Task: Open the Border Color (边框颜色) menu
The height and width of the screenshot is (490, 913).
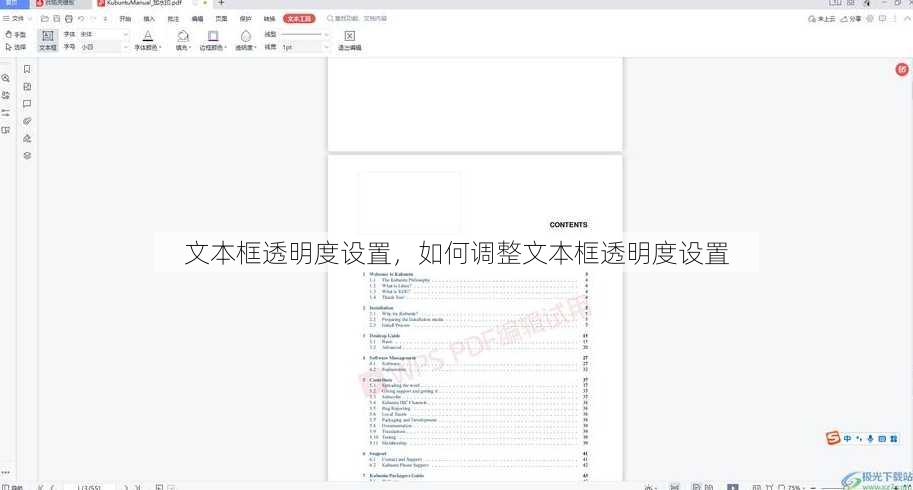Action: point(213,41)
